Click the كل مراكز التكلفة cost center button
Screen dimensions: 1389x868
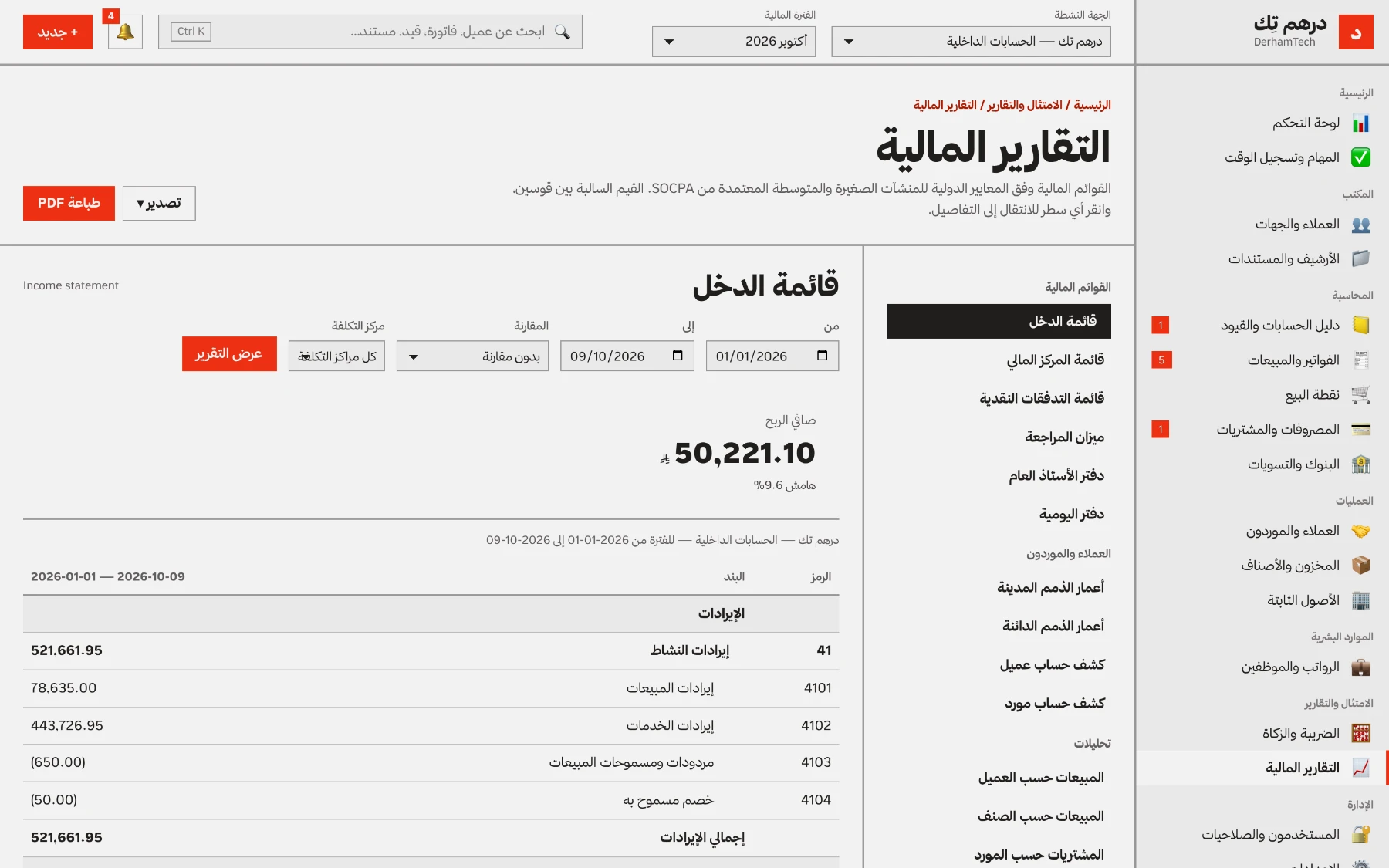click(336, 356)
